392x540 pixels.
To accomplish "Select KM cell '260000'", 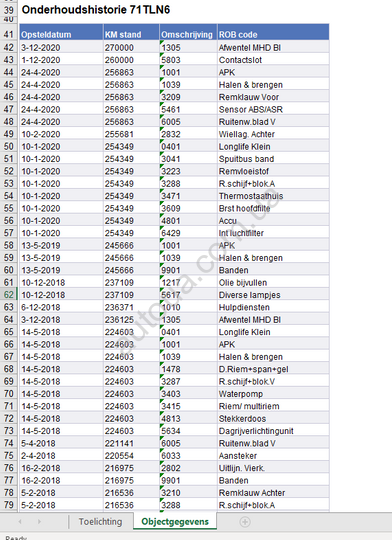I will (x=131, y=60).
